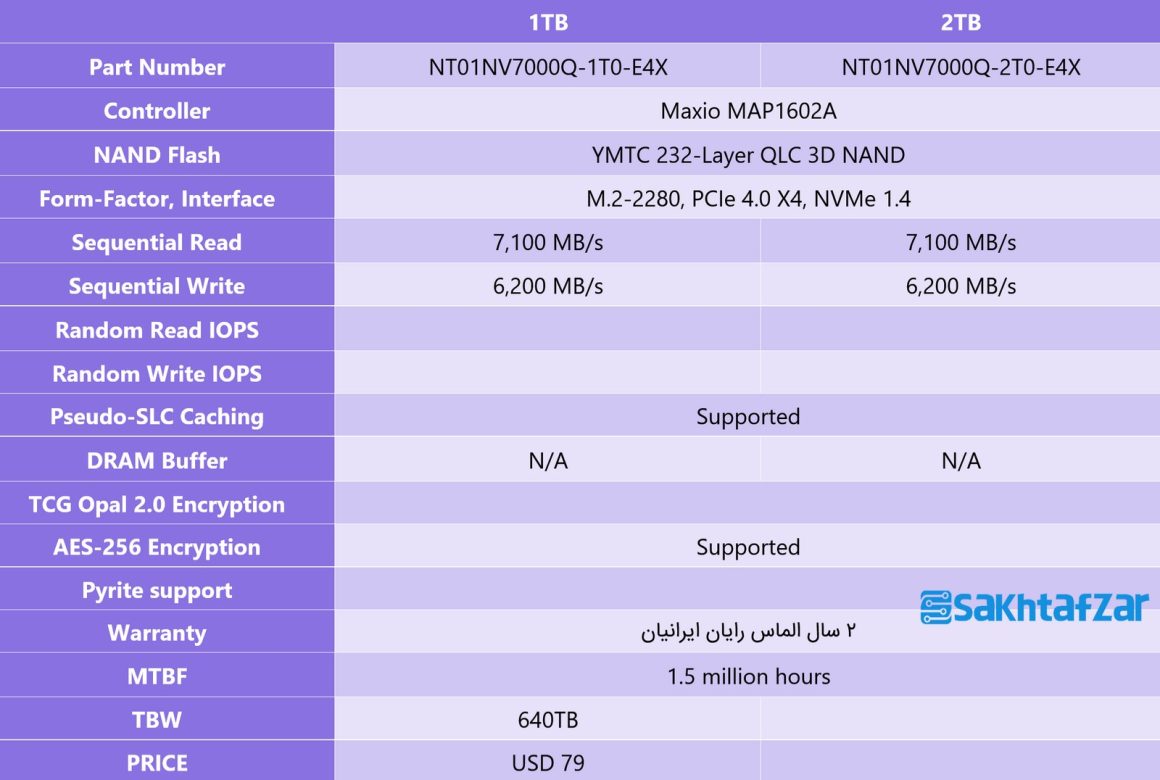The width and height of the screenshot is (1160, 780).
Task: Click the 640TB TBW value
Action: coord(547,720)
